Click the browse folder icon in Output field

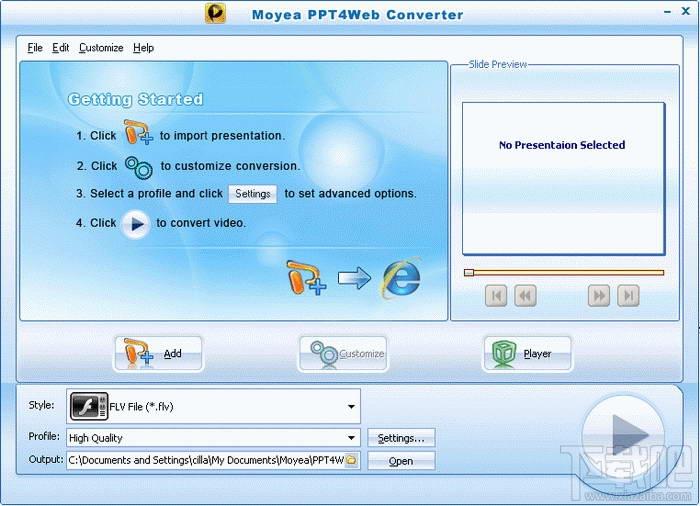[351, 460]
